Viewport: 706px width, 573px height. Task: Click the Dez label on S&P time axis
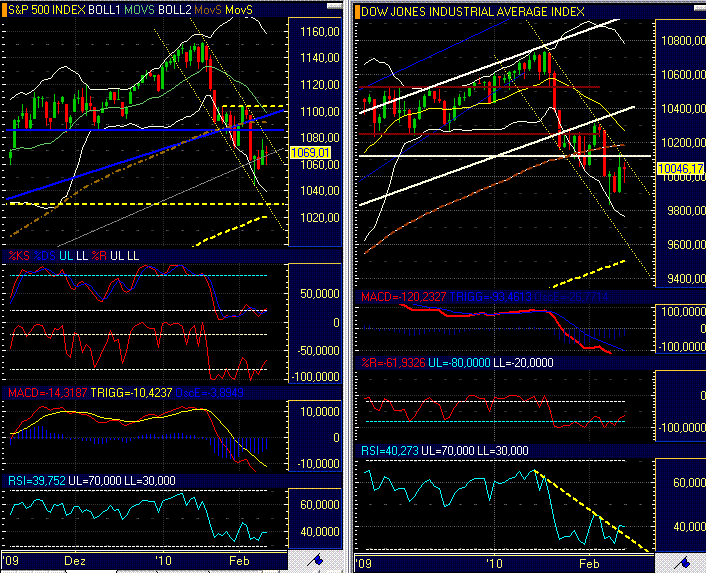[75, 561]
